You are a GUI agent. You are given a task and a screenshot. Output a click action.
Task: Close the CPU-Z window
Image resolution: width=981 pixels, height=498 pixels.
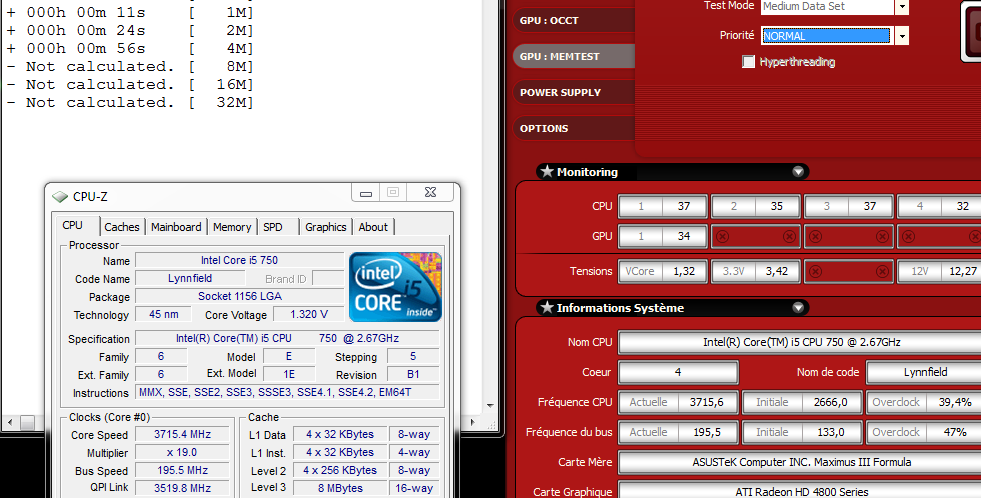coord(430,193)
